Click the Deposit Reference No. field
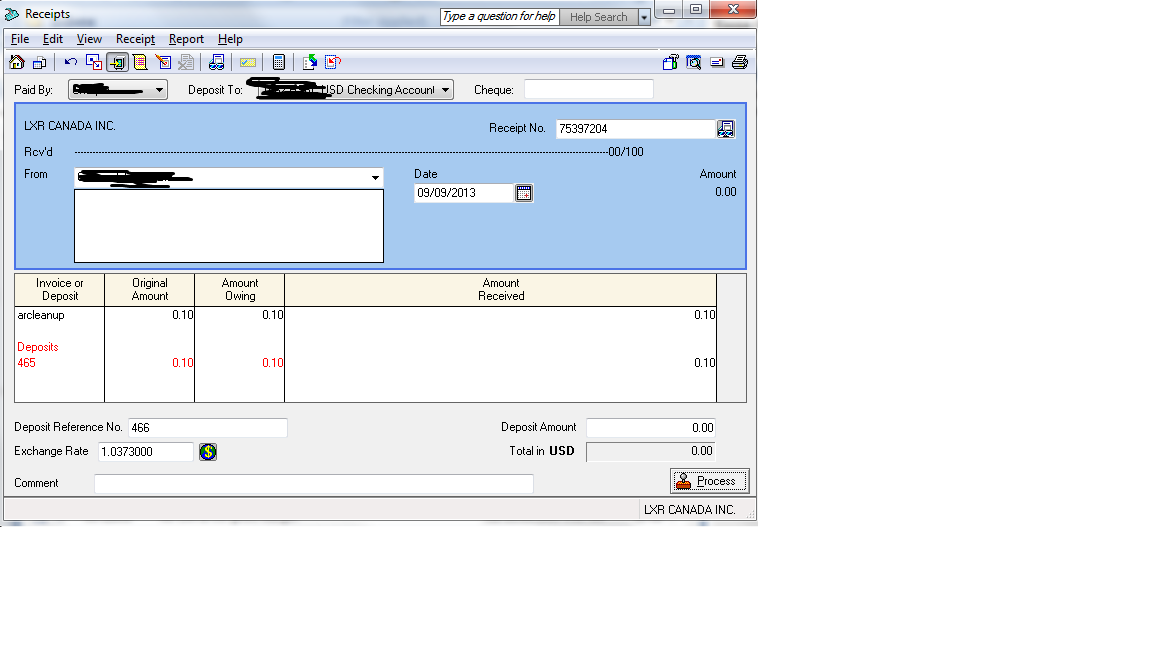The image size is (1152, 648). tap(208, 428)
